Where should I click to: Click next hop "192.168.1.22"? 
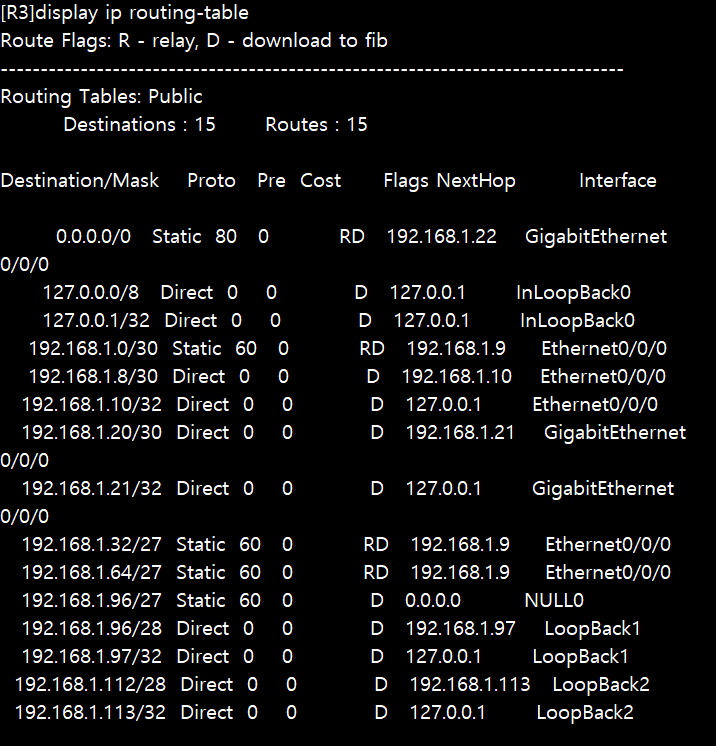click(x=441, y=236)
